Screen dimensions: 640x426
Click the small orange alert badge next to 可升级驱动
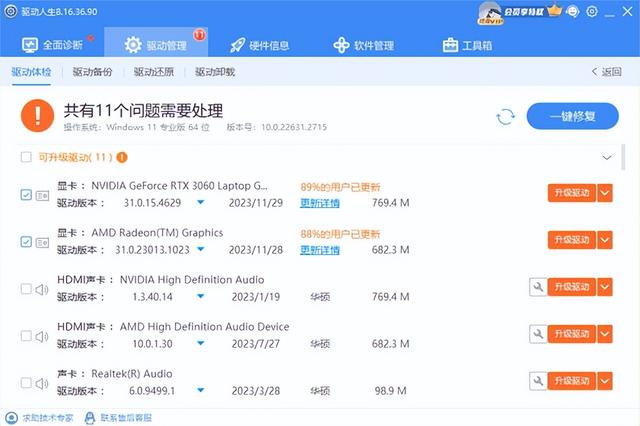[122, 157]
